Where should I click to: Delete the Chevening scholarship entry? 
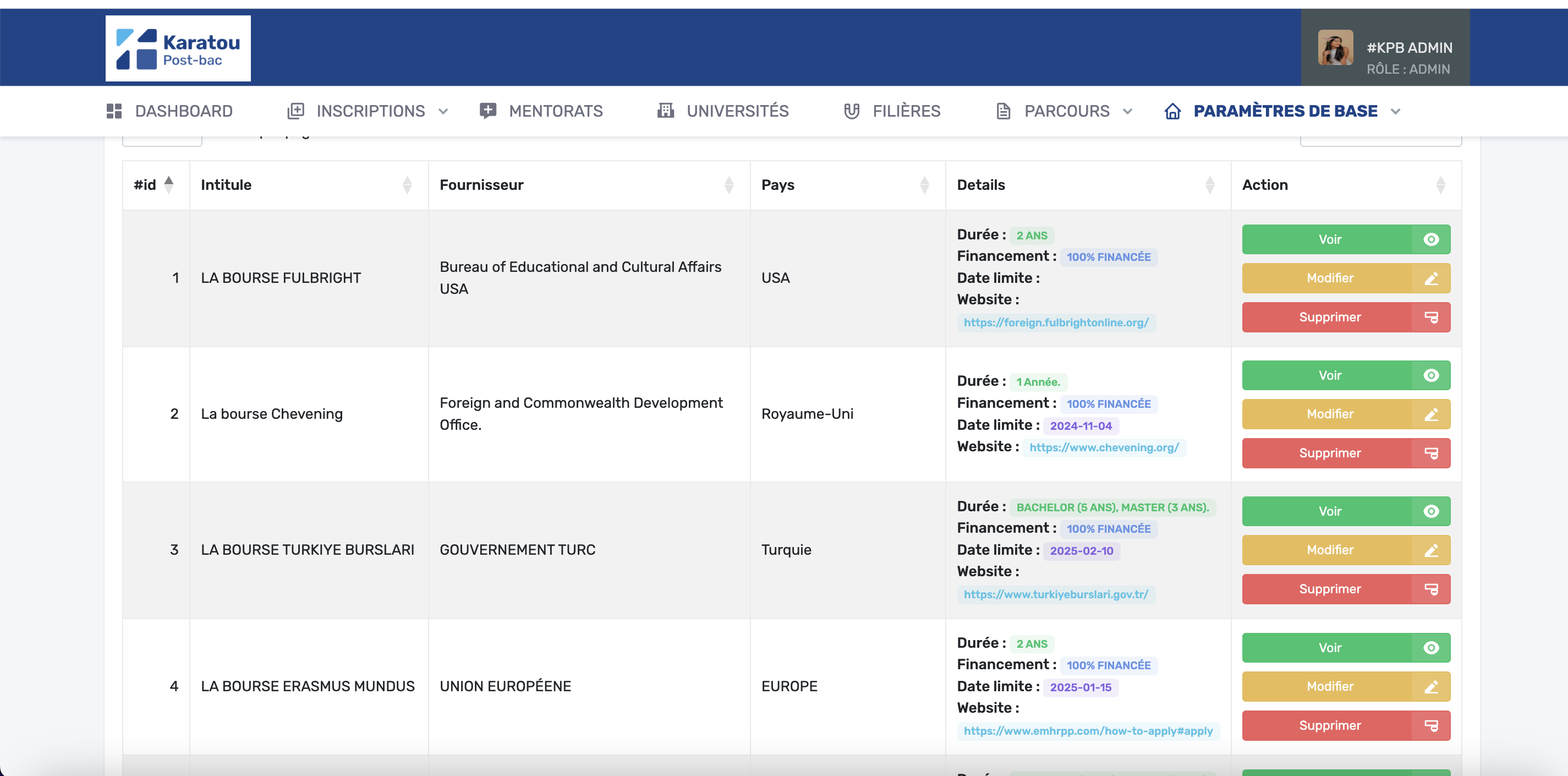[x=1346, y=453]
